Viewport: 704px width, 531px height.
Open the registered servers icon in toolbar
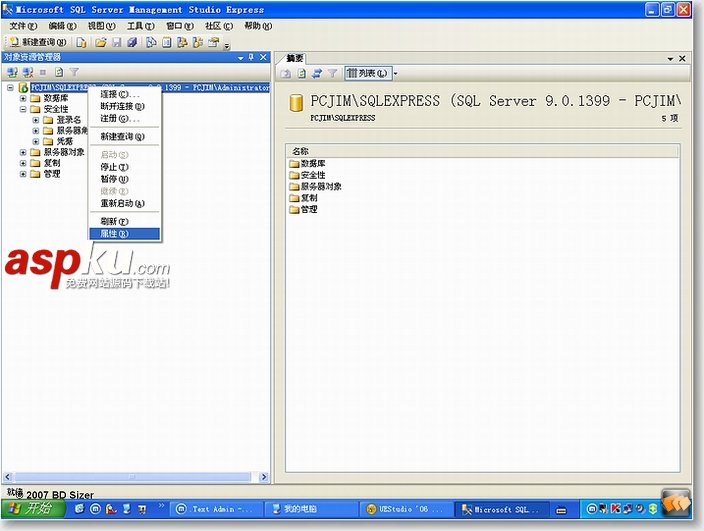coord(151,42)
